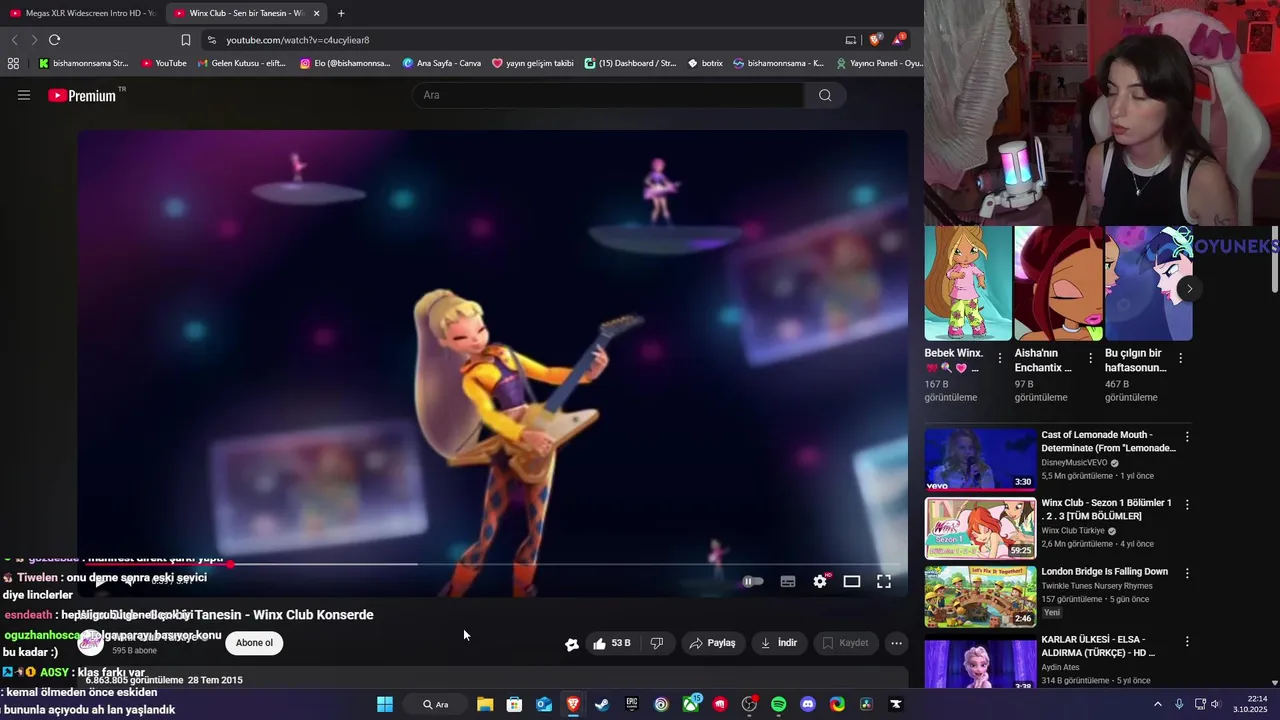Click the Brave Shields lion icon
Viewport: 1280px width, 720px height.
tap(875, 40)
